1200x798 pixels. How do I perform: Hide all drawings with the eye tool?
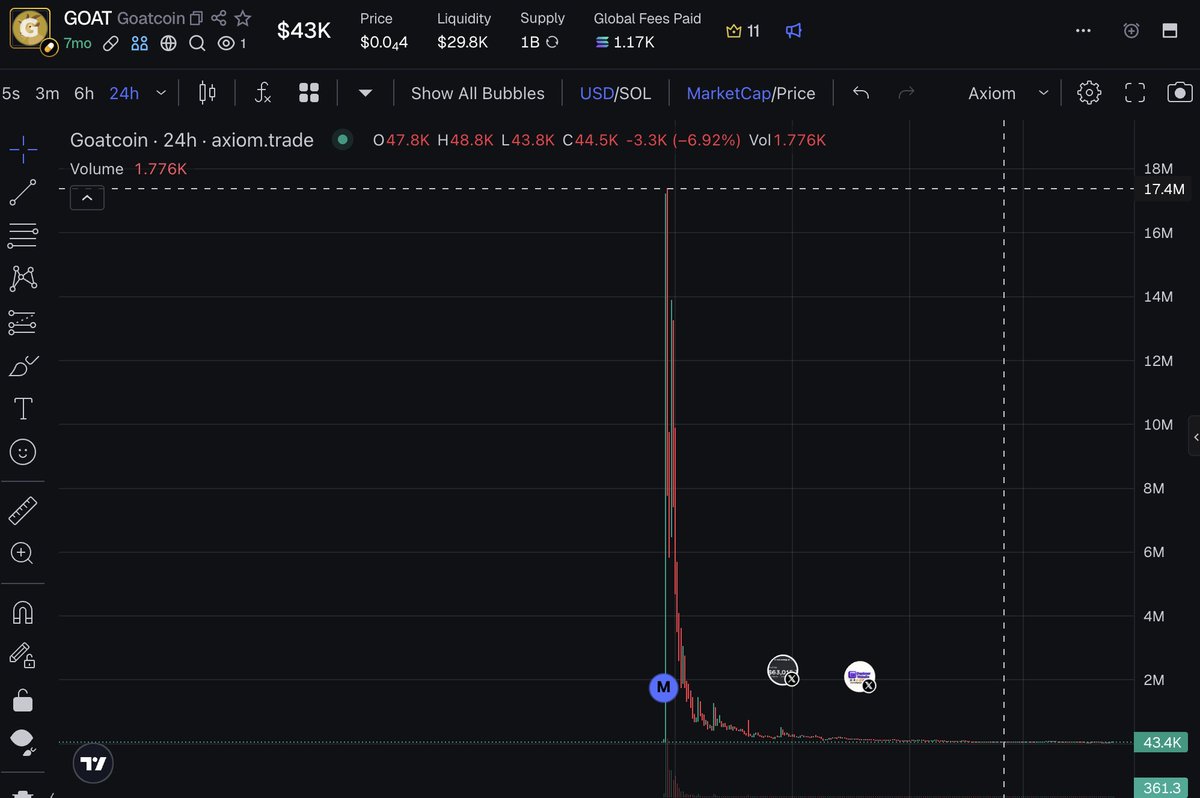(23, 742)
